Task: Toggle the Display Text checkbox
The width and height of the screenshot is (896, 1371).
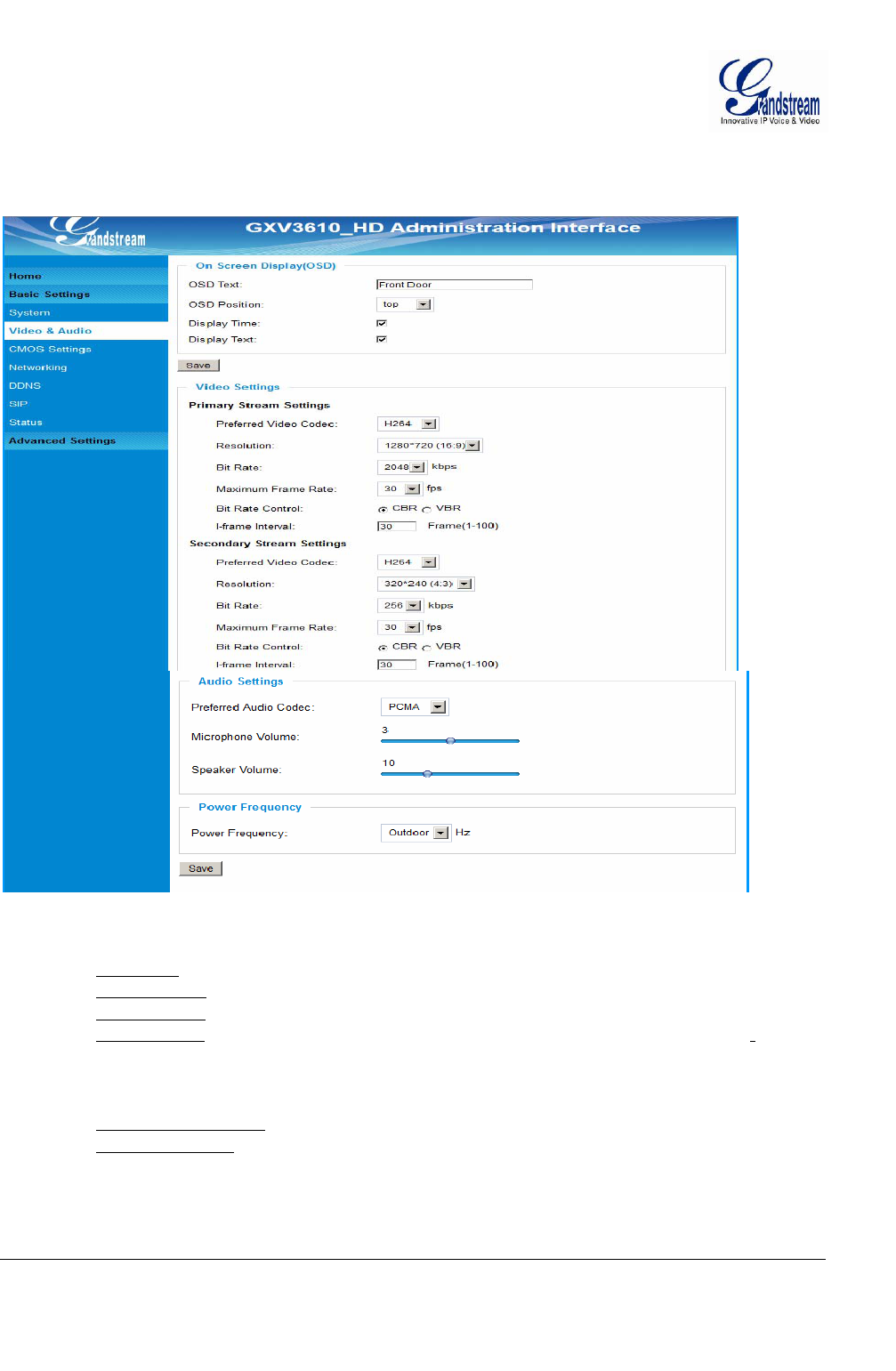Action: tap(382, 339)
